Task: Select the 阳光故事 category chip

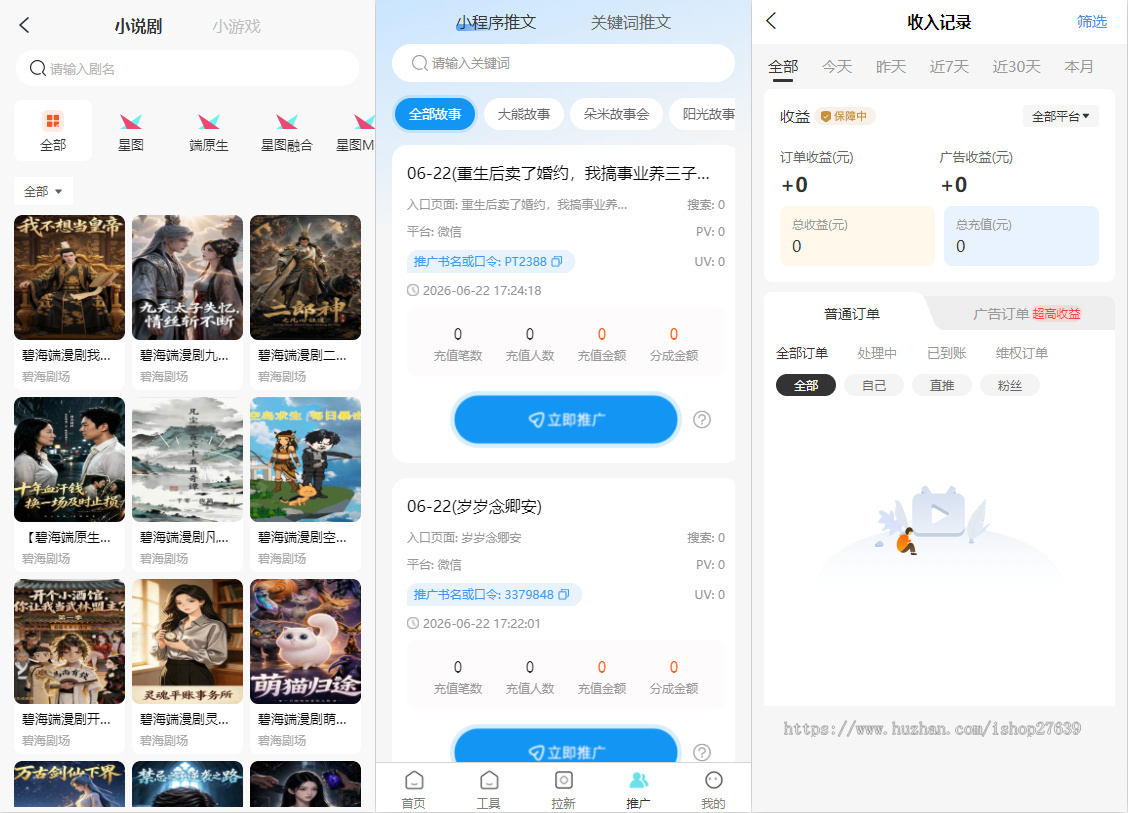Action: [704, 114]
